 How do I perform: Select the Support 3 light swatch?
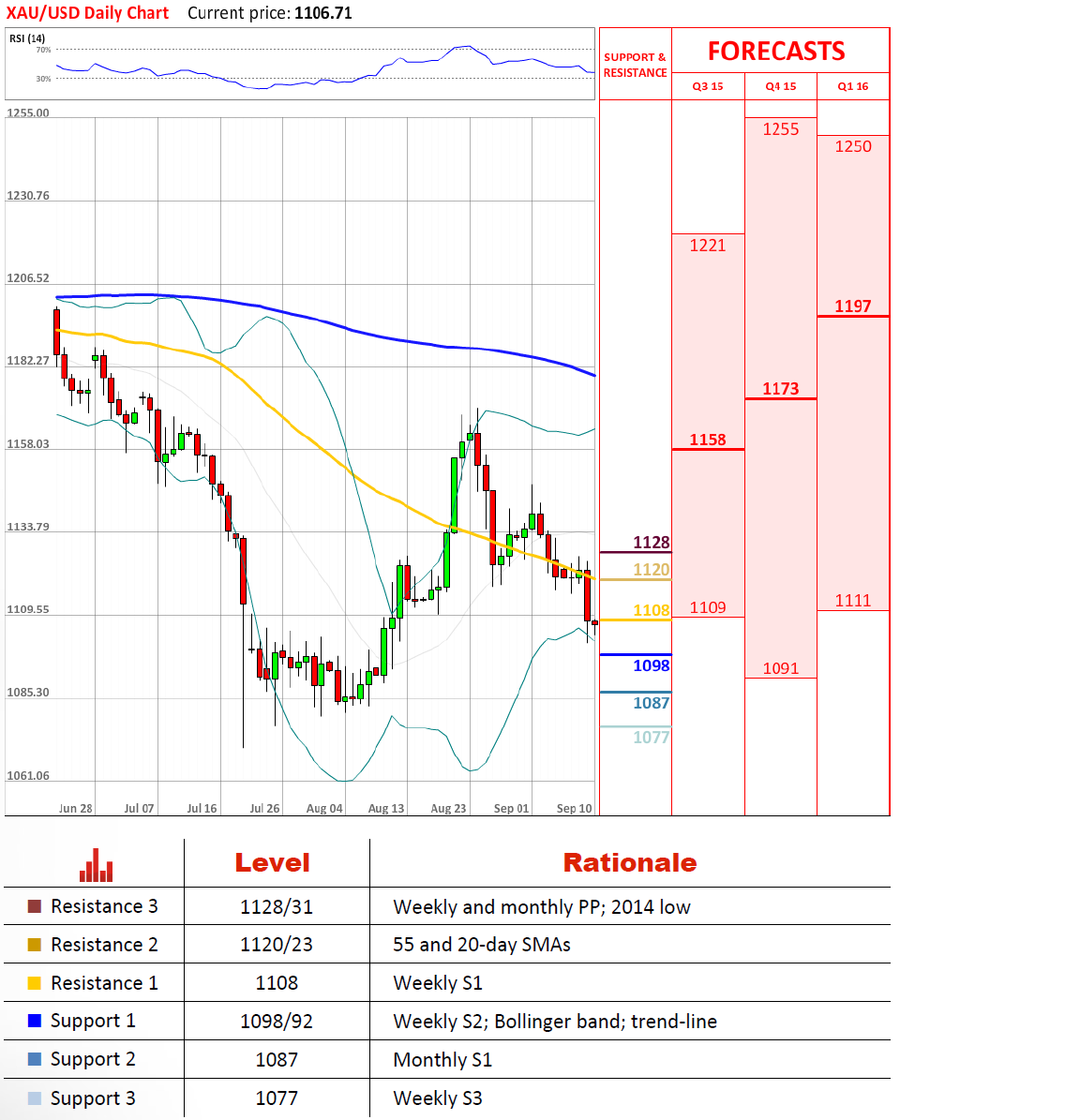35,1098
